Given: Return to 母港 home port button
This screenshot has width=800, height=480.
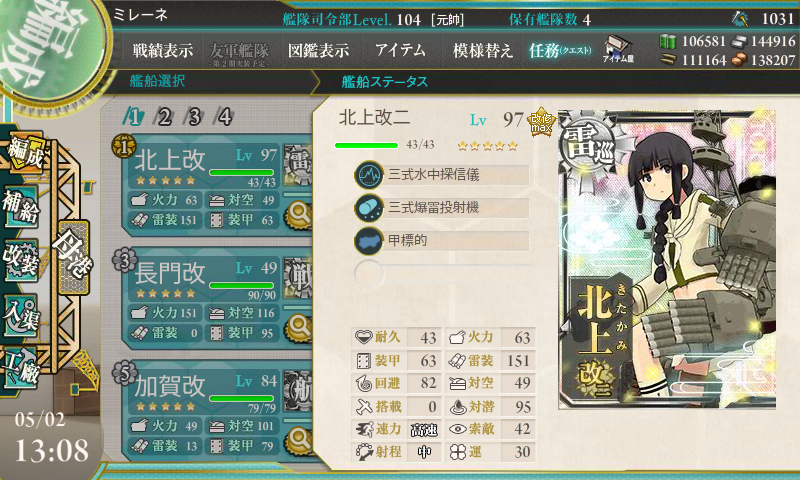Looking at the screenshot, I should 73,257.
